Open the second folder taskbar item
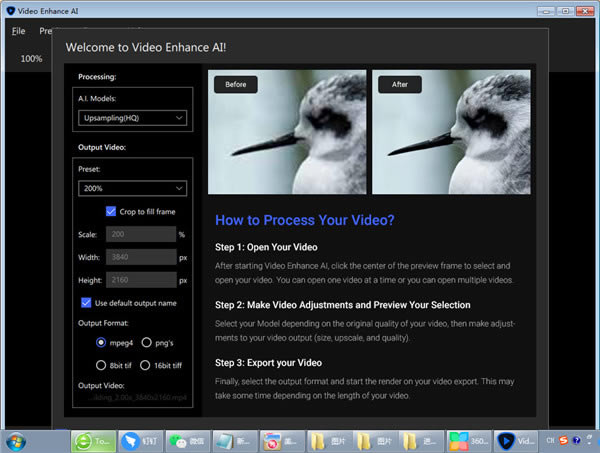Image resolution: width=600 pixels, height=453 pixels. (x=375, y=442)
